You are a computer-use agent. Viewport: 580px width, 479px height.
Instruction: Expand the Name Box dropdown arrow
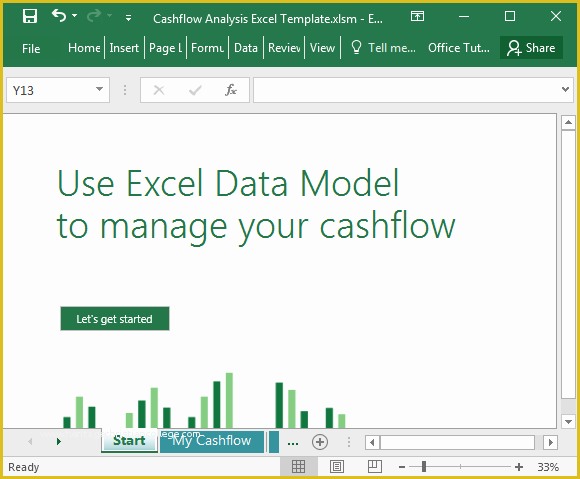click(99, 89)
